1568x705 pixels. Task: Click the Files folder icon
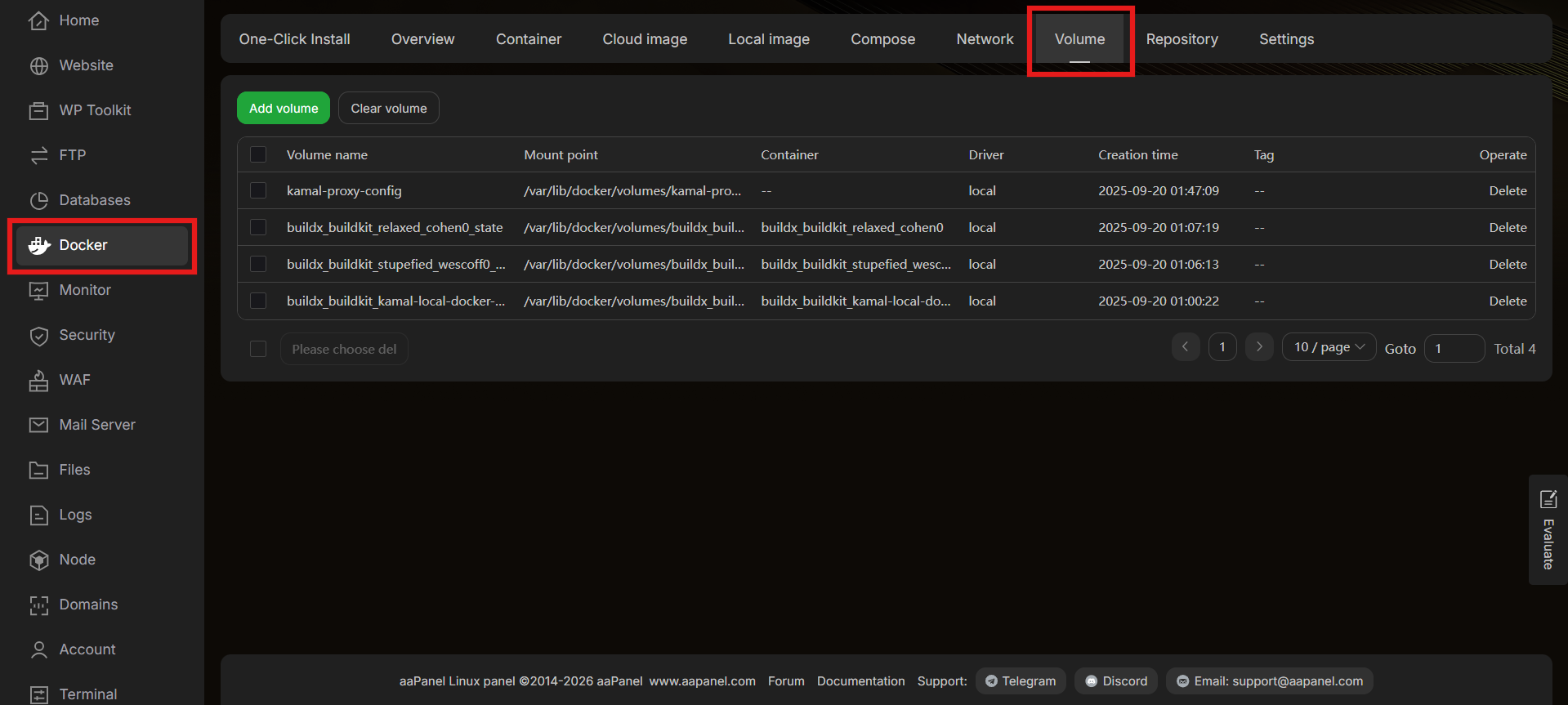pyautogui.click(x=38, y=470)
